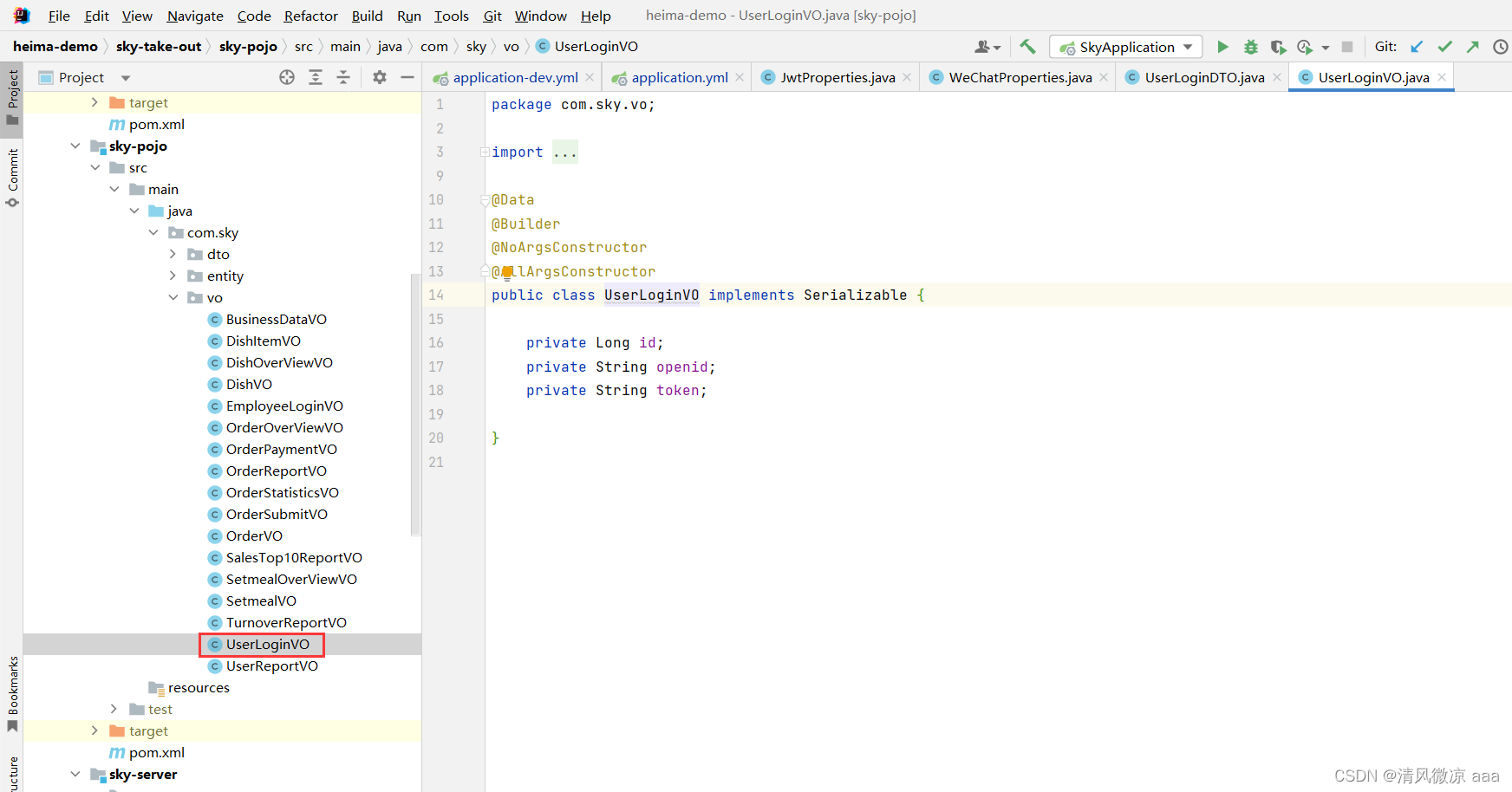The width and height of the screenshot is (1512, 792).
Task: Close the JwtProperties.java tab
Action: pyautogui.click(x=907, y=77)
